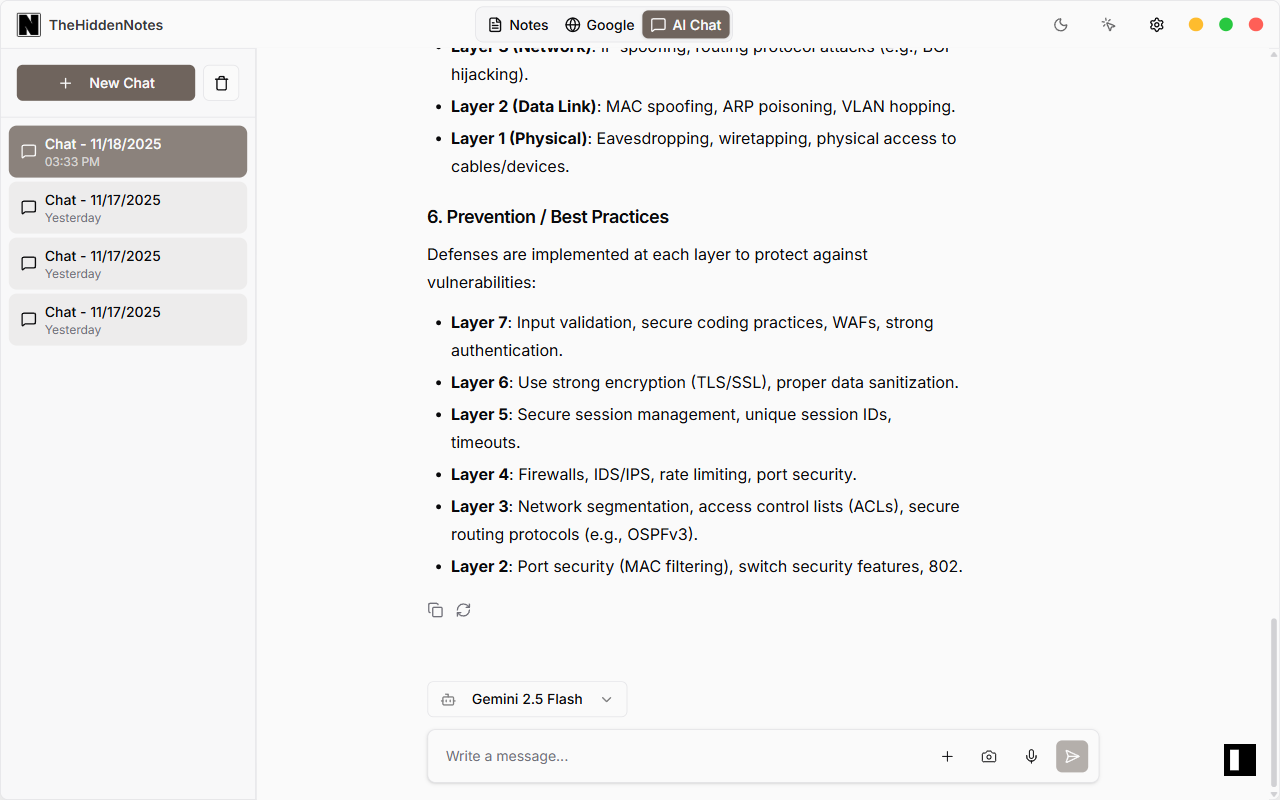Toggle the AI cursor assistant sparkle icon
Viewport: 1280px width, 800px height.
tap(1108, 24)
